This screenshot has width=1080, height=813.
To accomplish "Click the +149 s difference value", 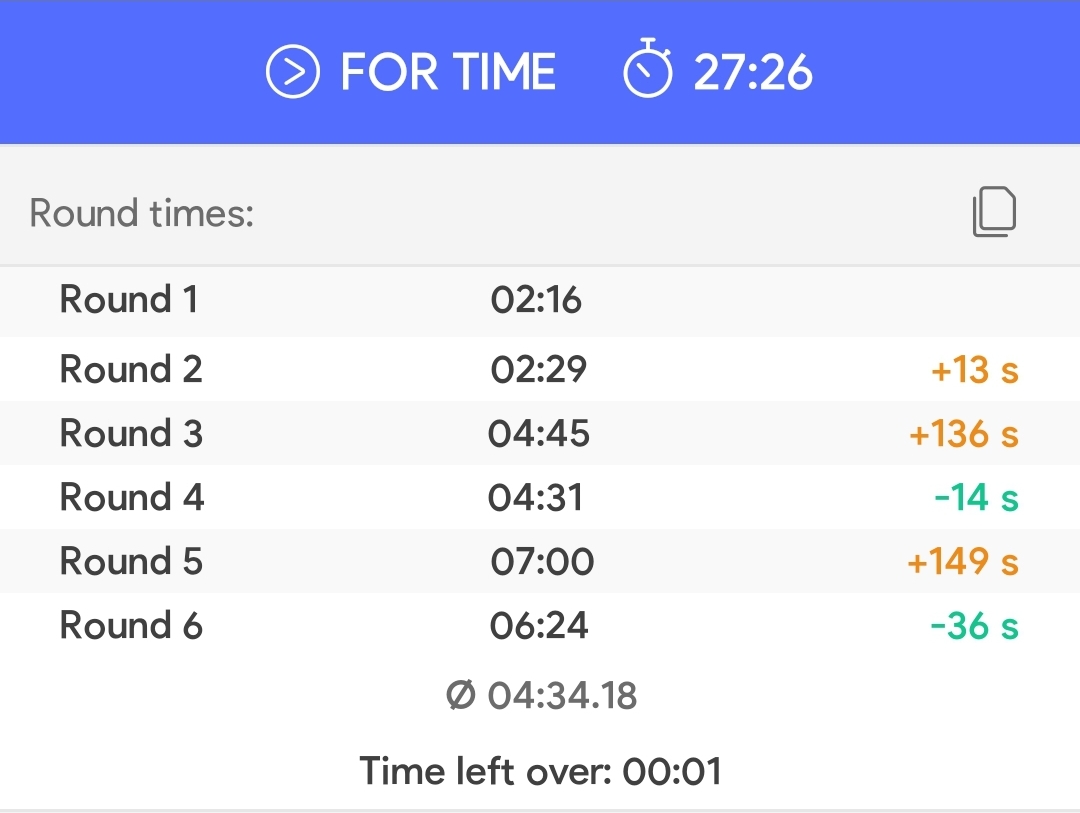I will [x=963, y=562].
